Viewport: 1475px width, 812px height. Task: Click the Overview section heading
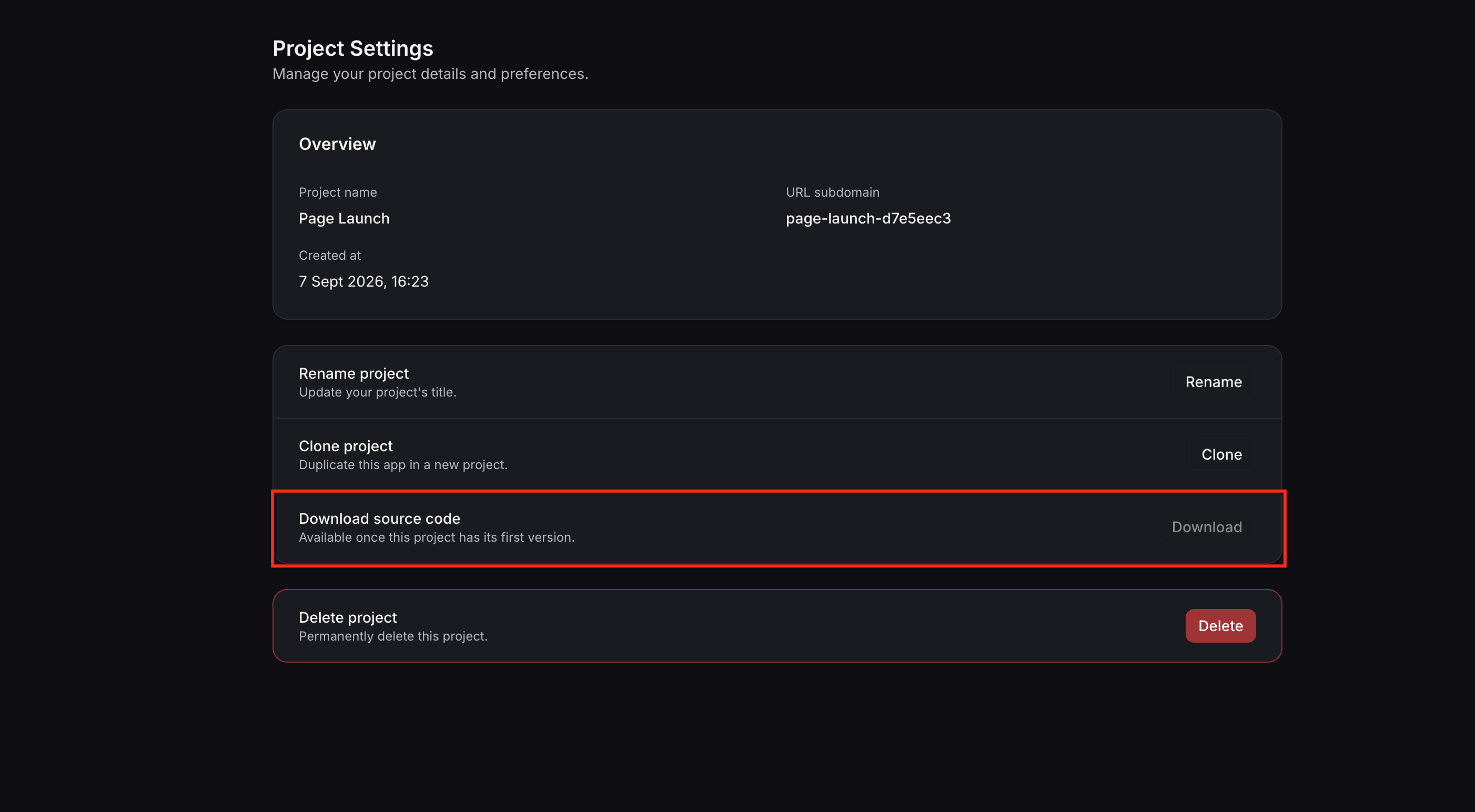click(337, 144)
